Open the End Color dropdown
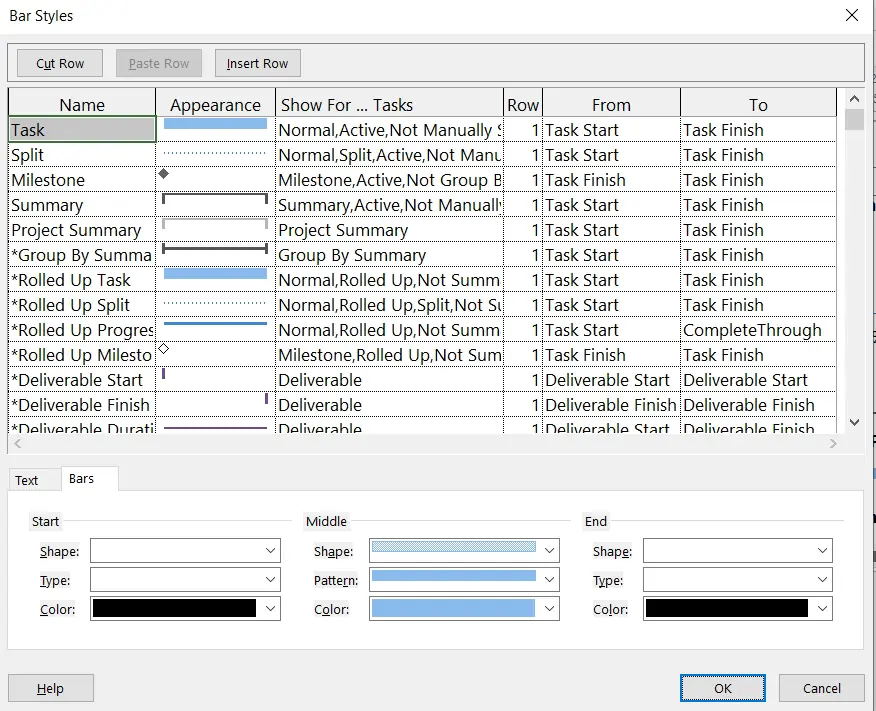This screenshot has height=711, width=876. [822, 609]
